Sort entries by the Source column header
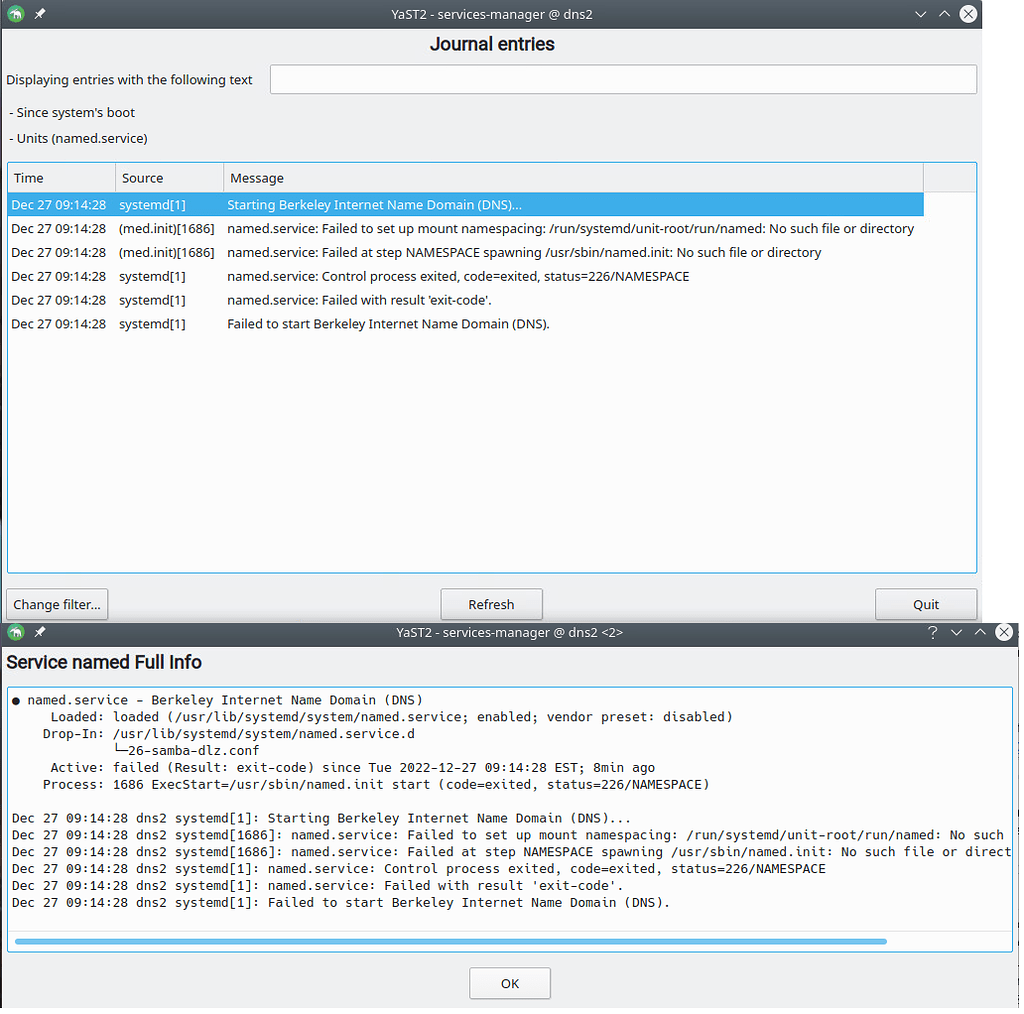 [x=169, y=178]
